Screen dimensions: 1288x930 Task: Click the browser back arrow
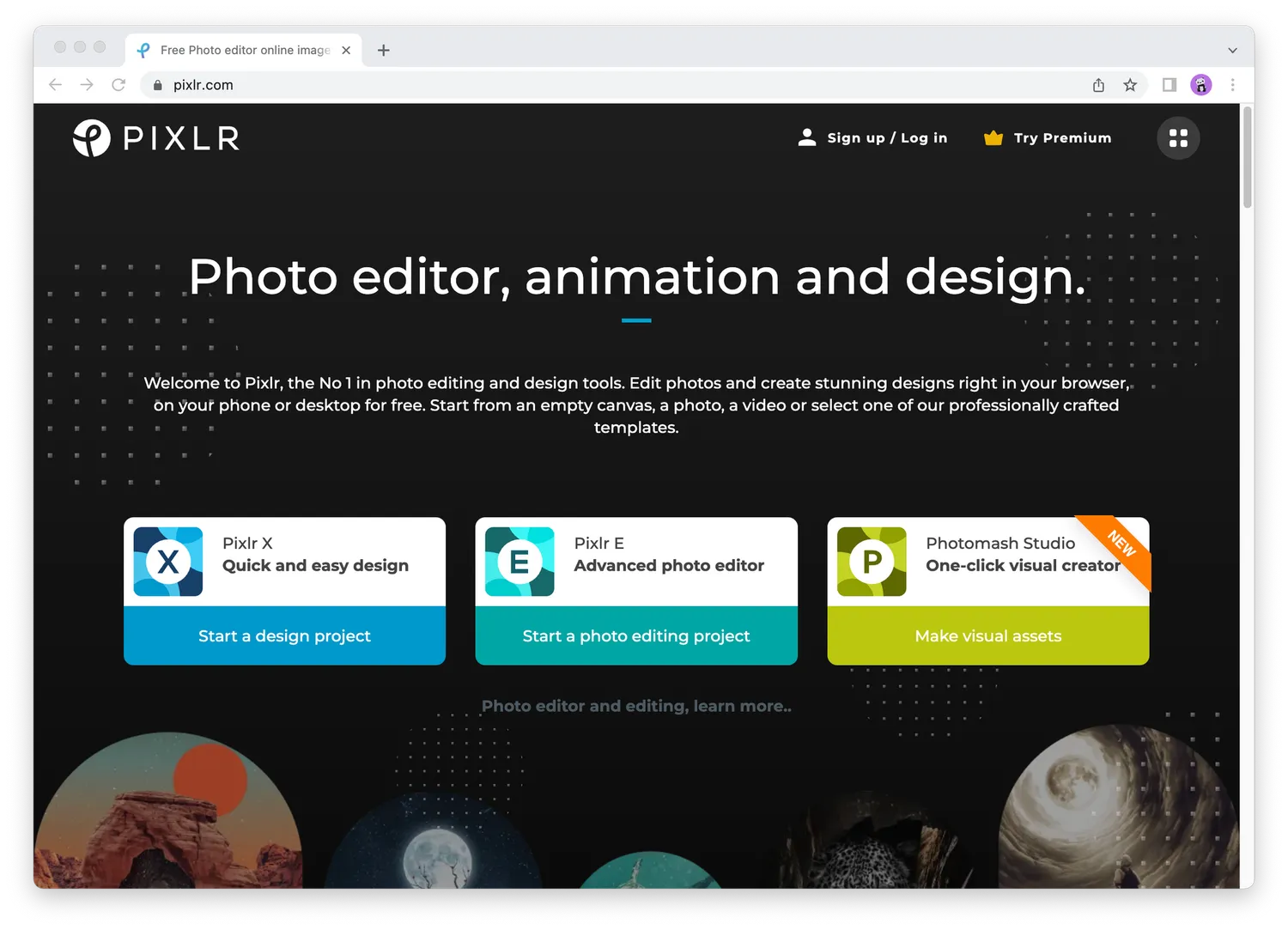56,85
